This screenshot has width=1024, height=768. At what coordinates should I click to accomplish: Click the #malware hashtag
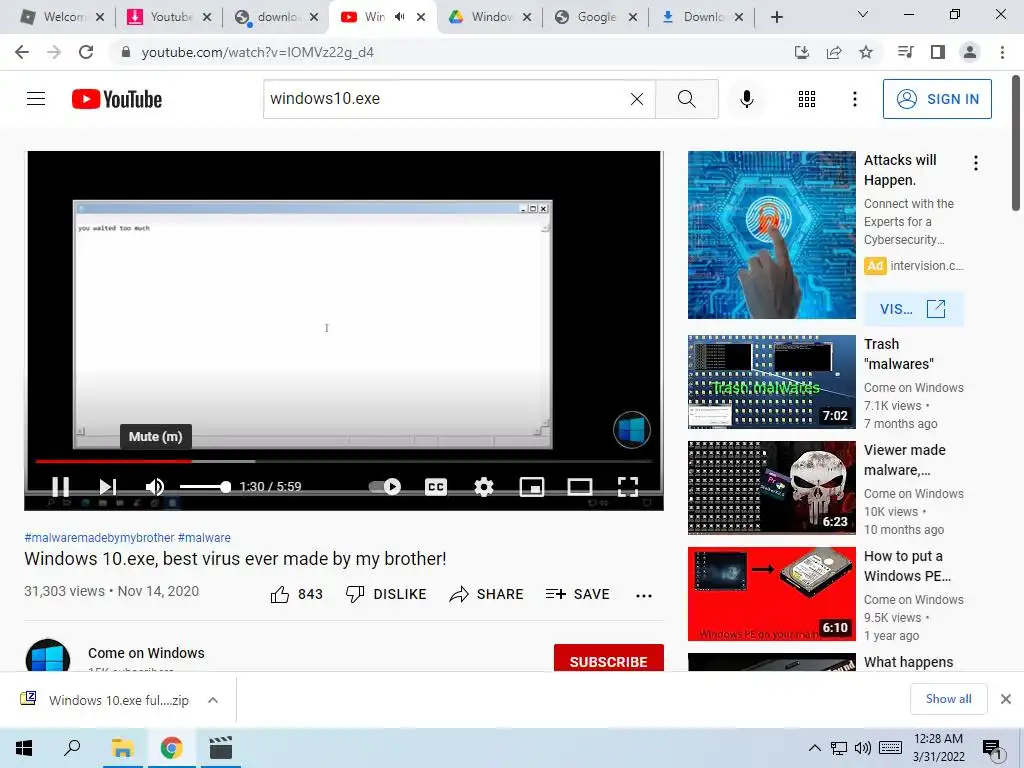tap(204, 537)
